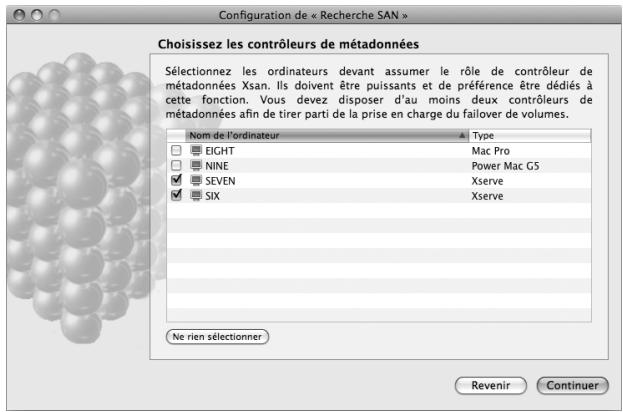Viewport: 623px width, 412px height.
Task: Go back with the Revenir button
Action: click(491, 385)
